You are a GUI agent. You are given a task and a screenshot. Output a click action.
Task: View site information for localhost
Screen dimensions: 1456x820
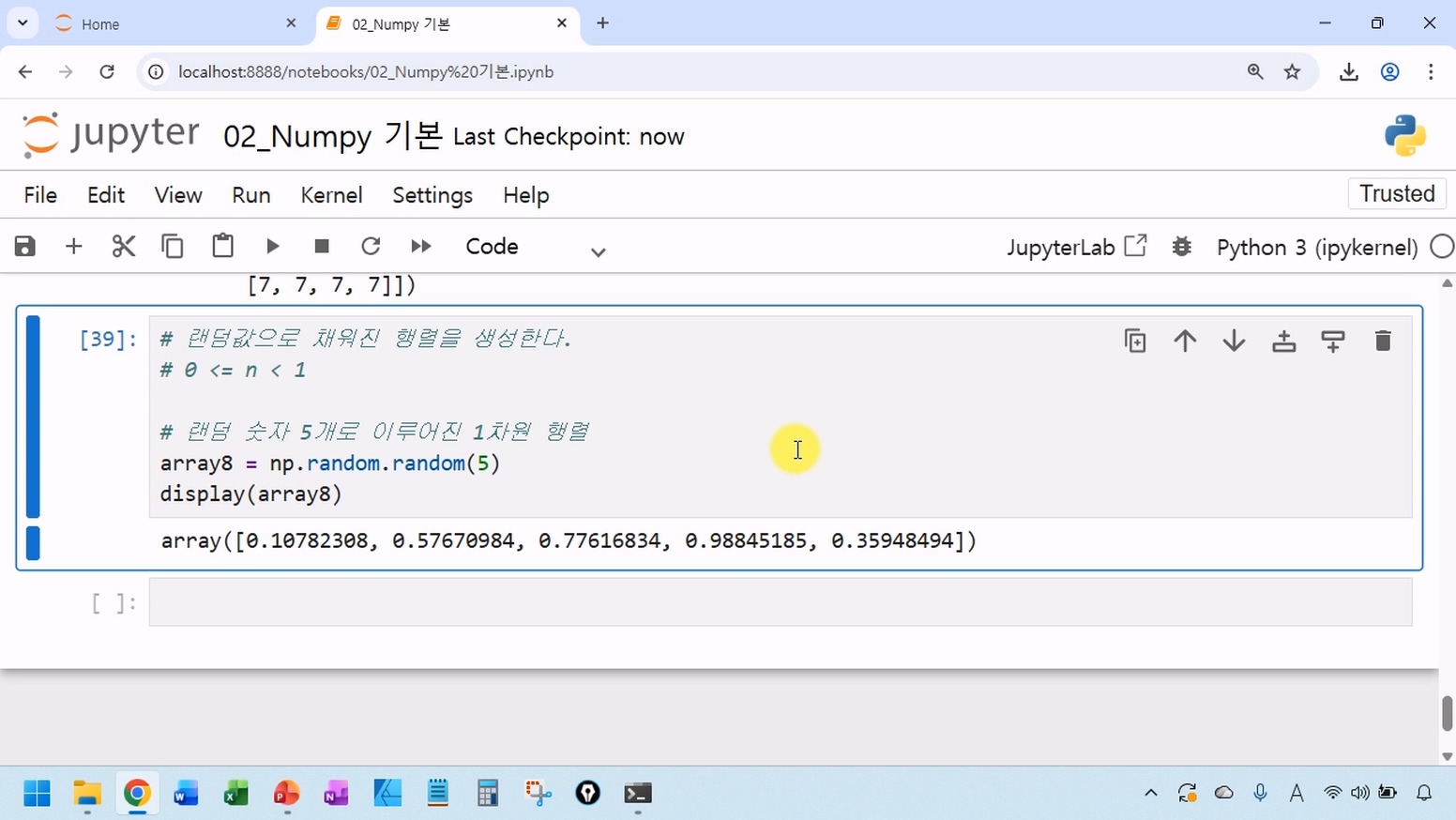pos(157,71)
